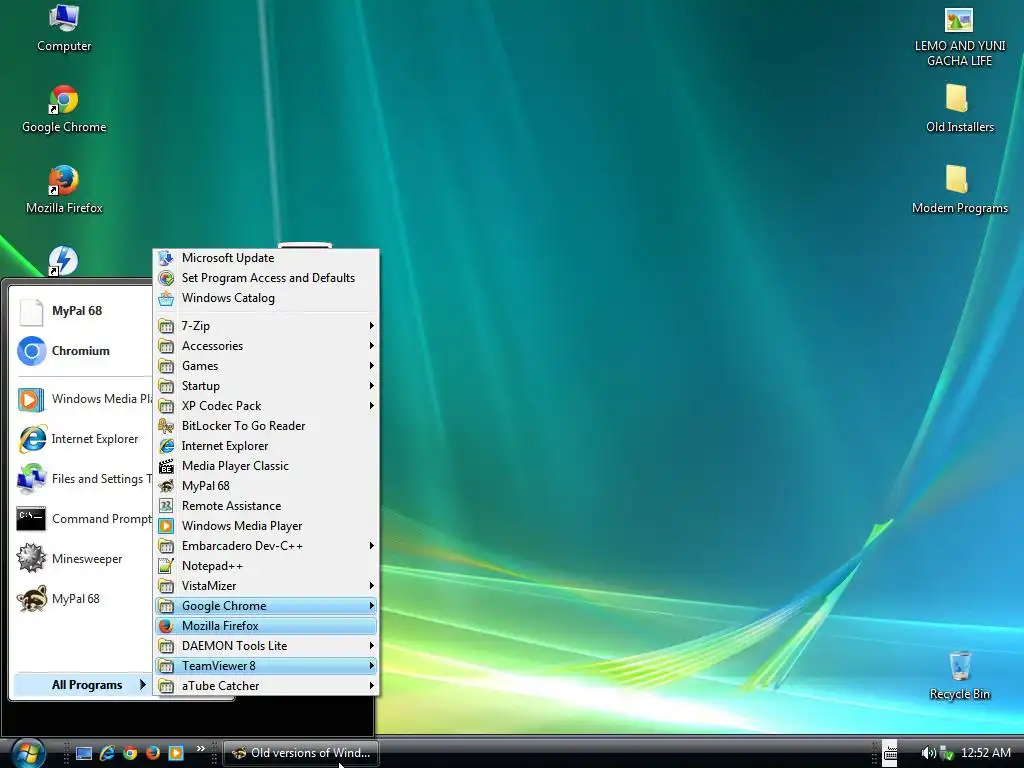Open the Google Chrome desktop shortcut

coord(64,110)
